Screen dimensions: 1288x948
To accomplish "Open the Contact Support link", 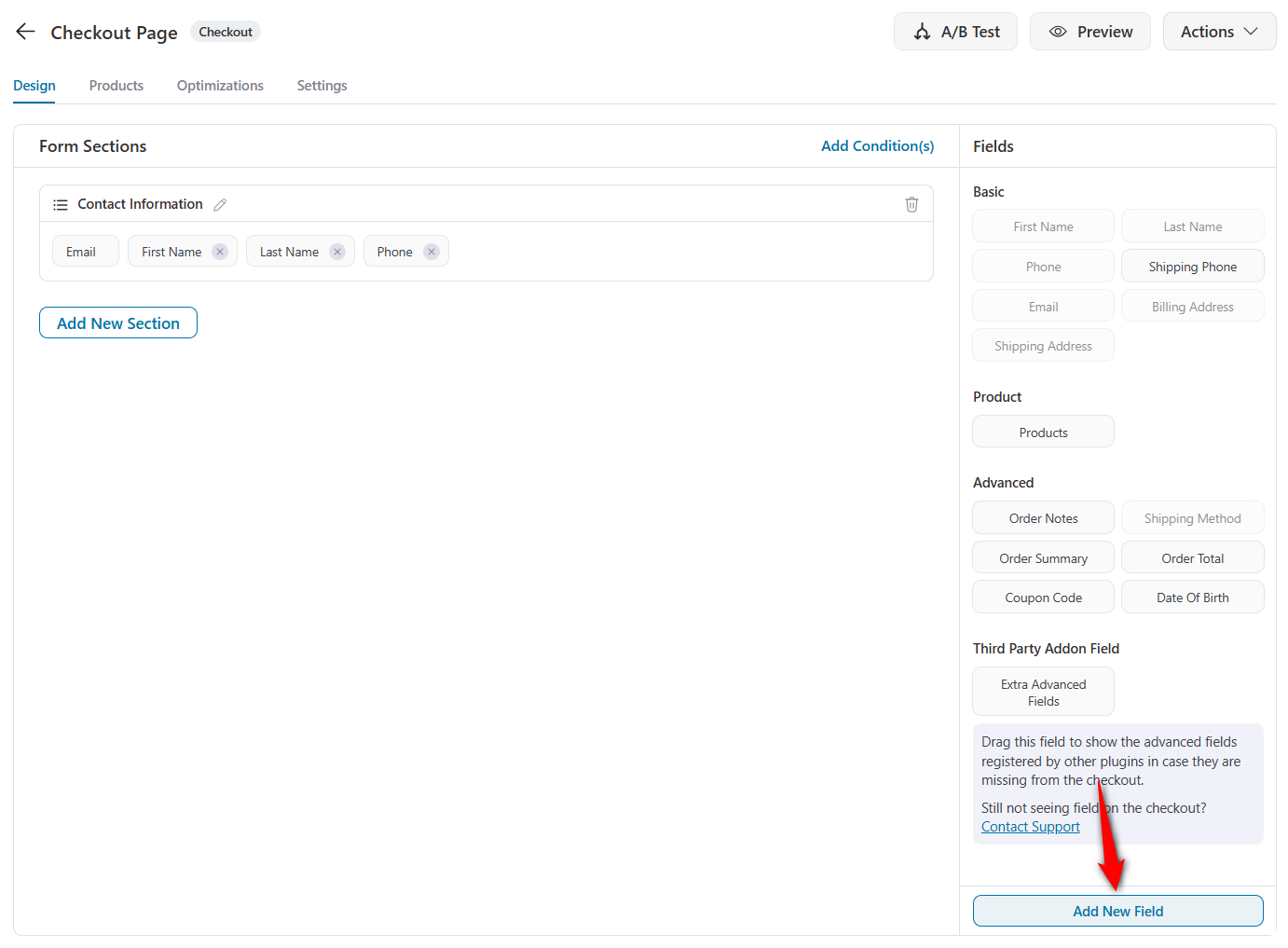I will click(x=1030, y=826).
